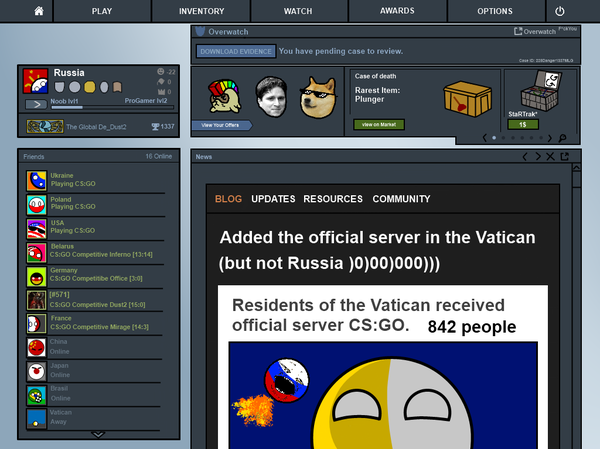Click the Noob lvl1 XP progress bar

pos(112,108)
